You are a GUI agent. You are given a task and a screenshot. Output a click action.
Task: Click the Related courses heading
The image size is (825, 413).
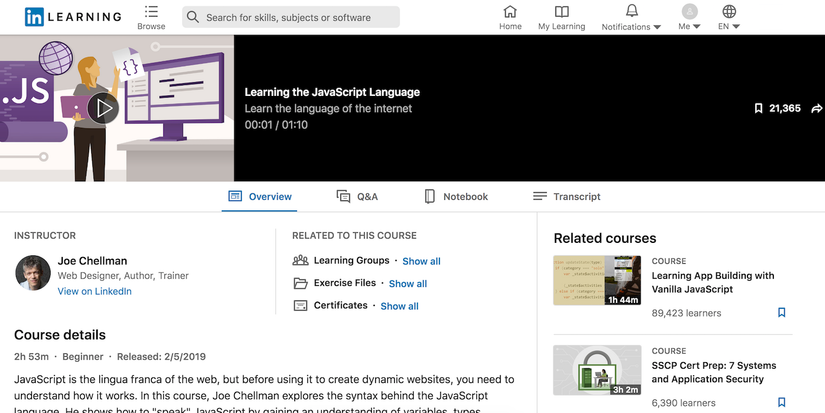click(x=605, y=238)
